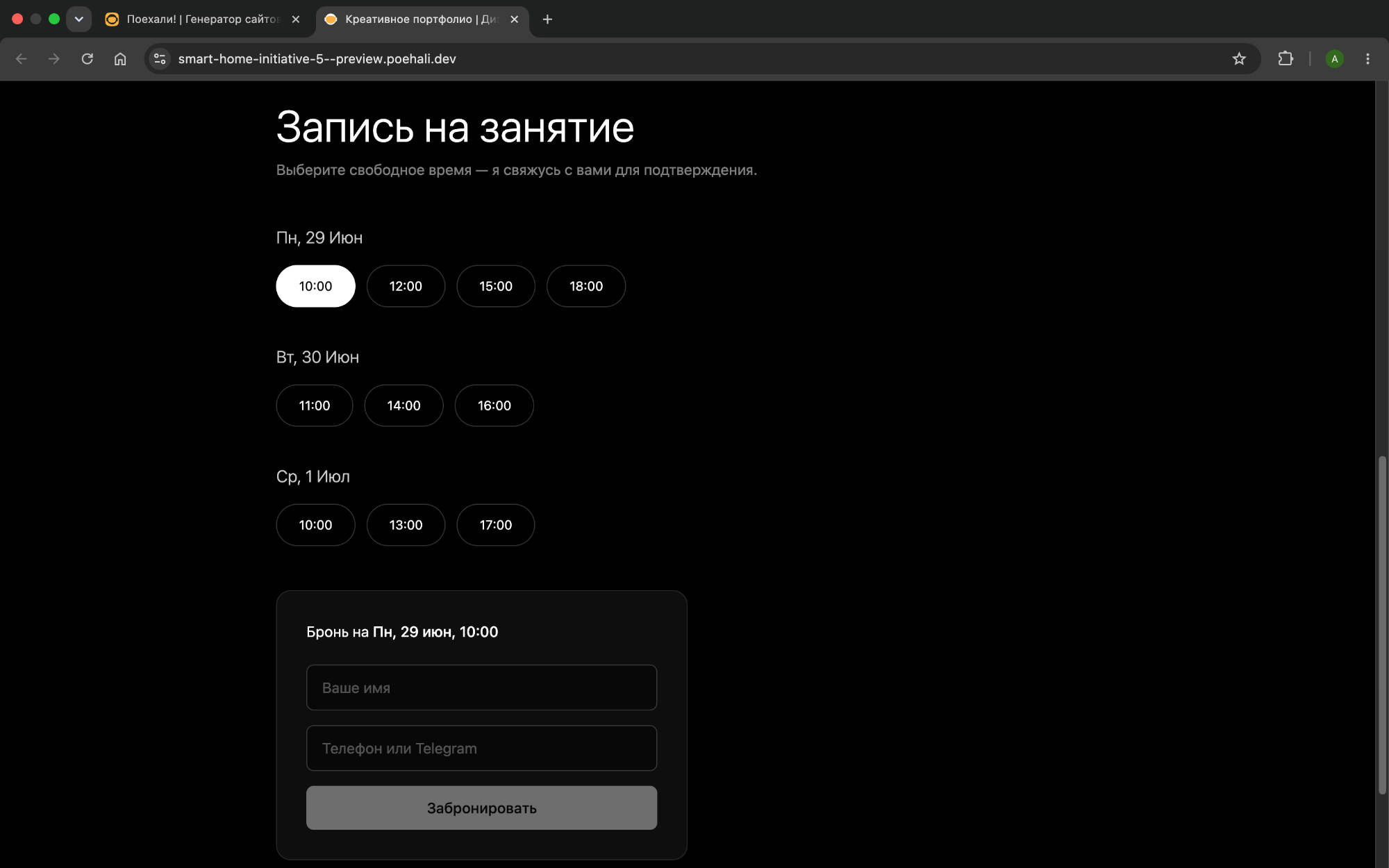Choose the 15:00 time slot
This screenshot has width=1389, height=868.
[496, 286]
